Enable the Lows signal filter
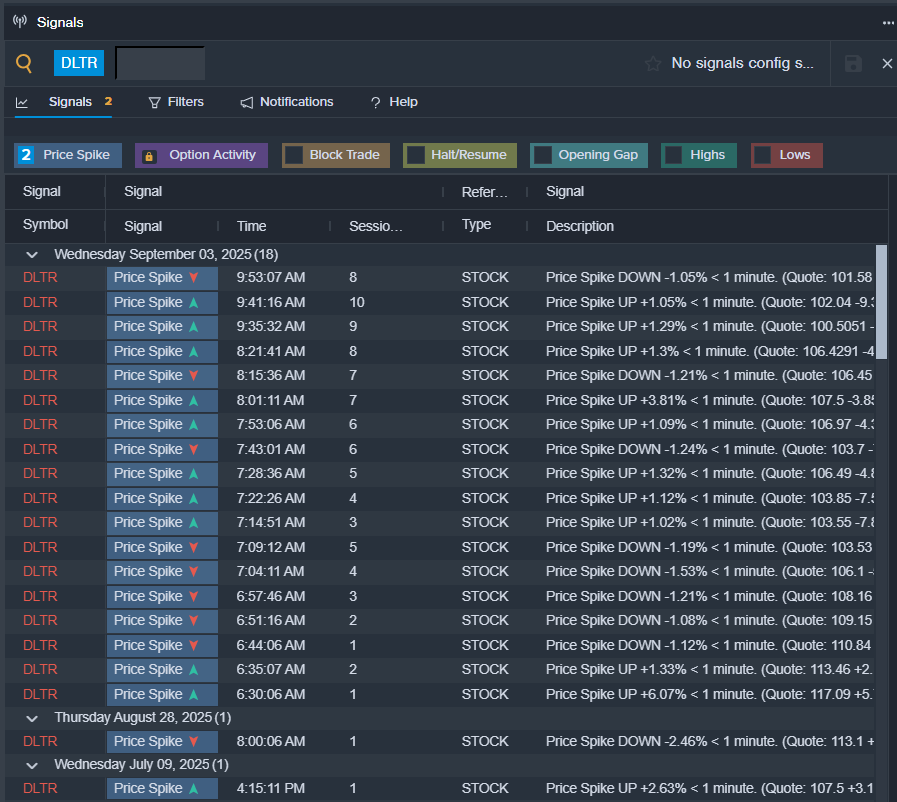Viewport: 897px width, 802px height. coord(787,155)
